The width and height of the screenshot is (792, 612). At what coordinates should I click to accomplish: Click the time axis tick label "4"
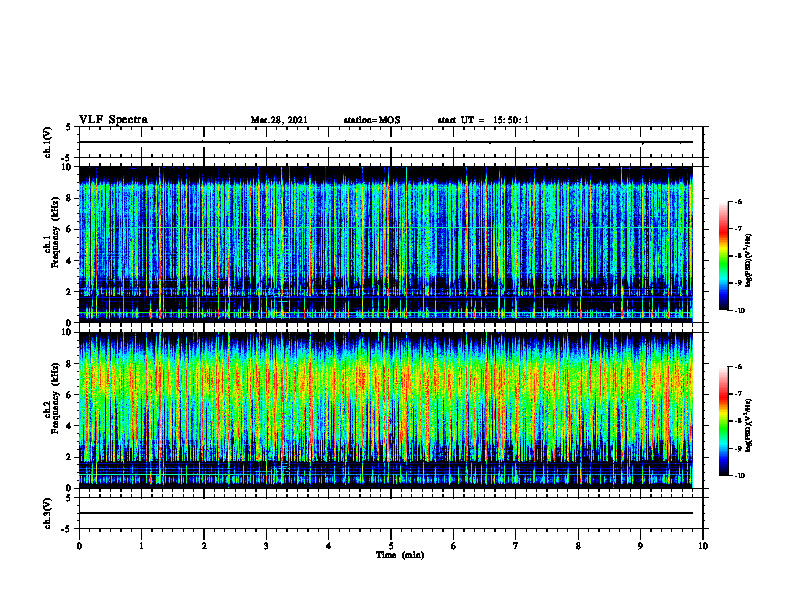329,546
